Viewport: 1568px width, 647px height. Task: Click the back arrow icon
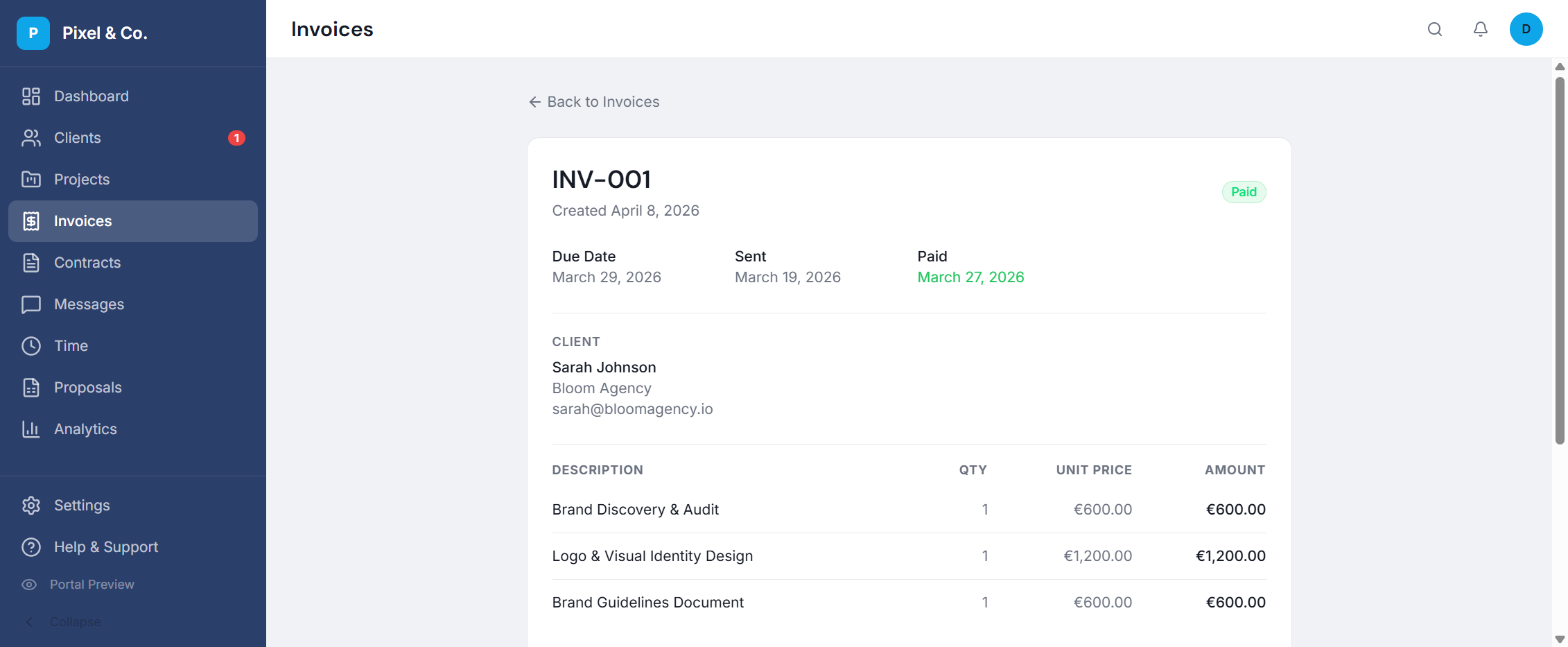[x=535, y=102]
